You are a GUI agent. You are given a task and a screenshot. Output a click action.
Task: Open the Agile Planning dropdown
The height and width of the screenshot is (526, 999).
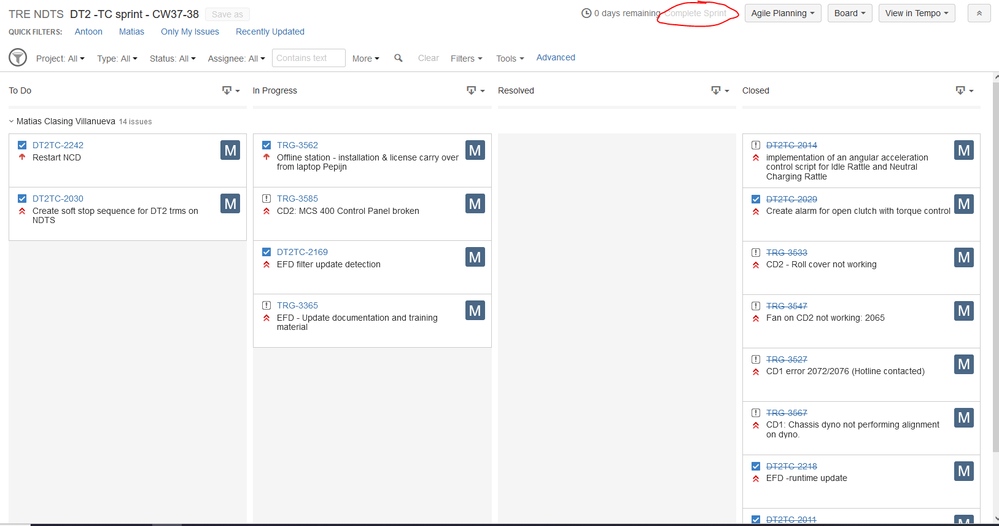782,13
